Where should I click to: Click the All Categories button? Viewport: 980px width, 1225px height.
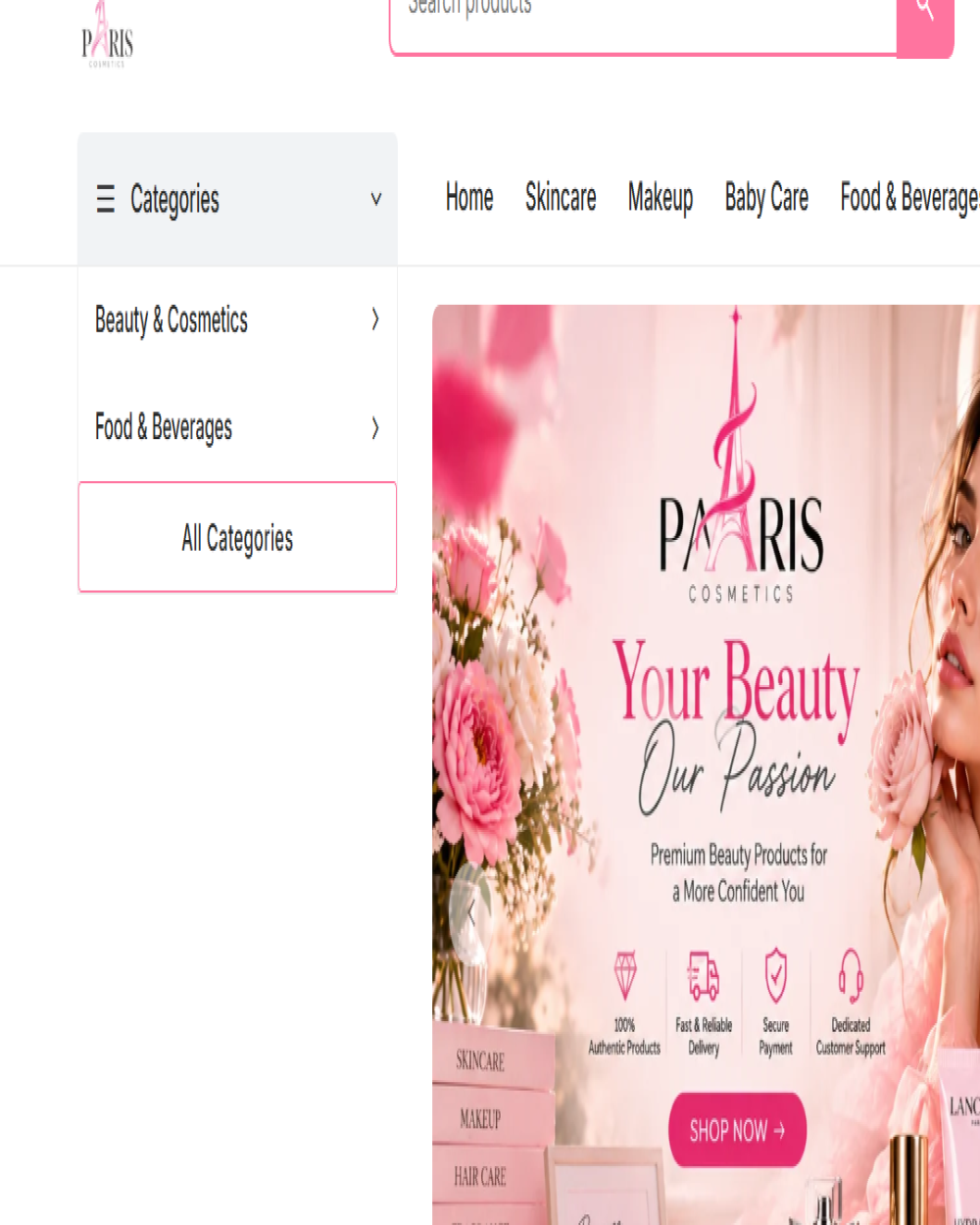click(237, 537)
